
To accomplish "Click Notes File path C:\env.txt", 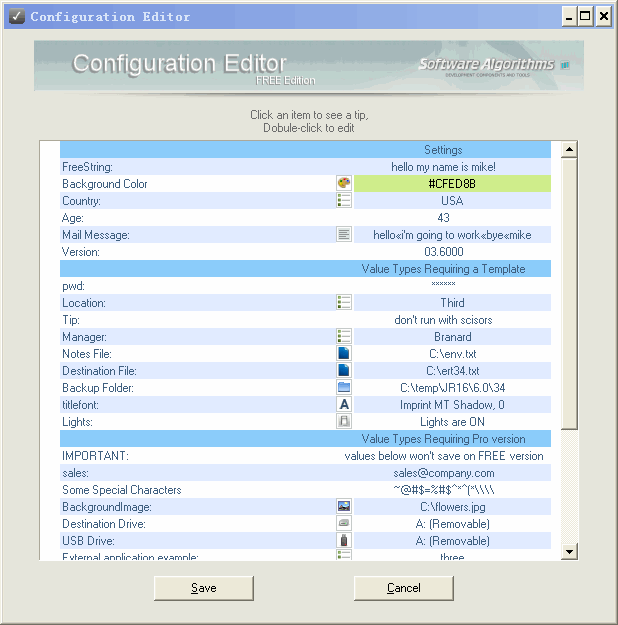I will 453,354.
